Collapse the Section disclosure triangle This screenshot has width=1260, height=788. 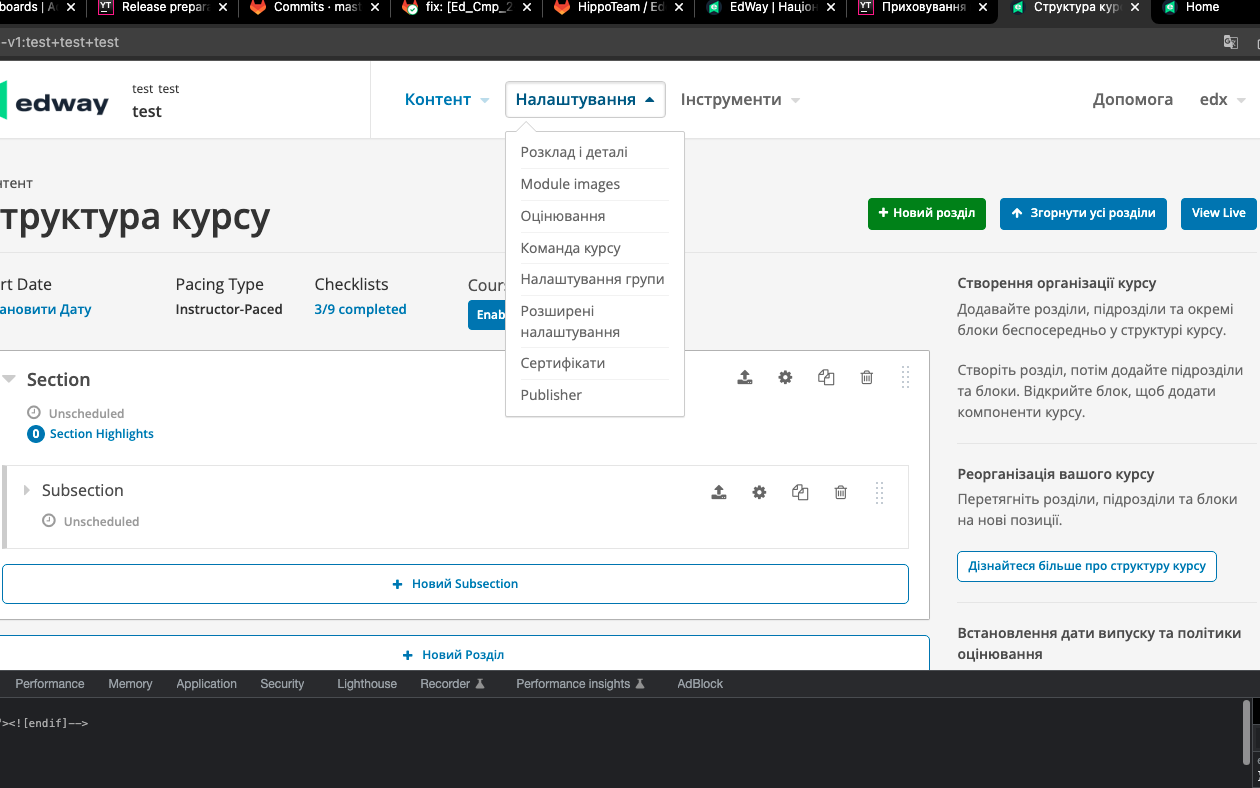pyautogui.click(x=9, y=379)
